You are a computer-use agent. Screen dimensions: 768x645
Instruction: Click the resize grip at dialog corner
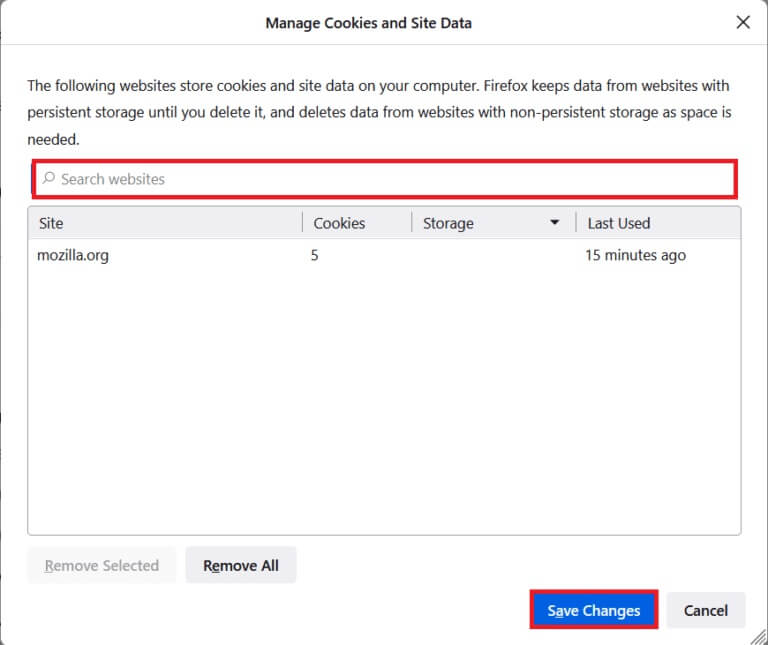pos(759,636)
